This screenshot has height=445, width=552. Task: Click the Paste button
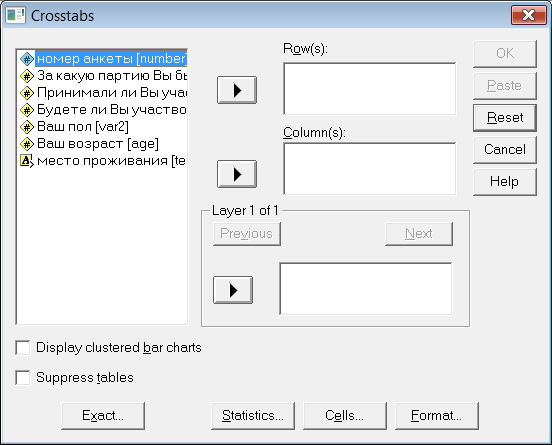pyautogui.click(x=505, y=86)
